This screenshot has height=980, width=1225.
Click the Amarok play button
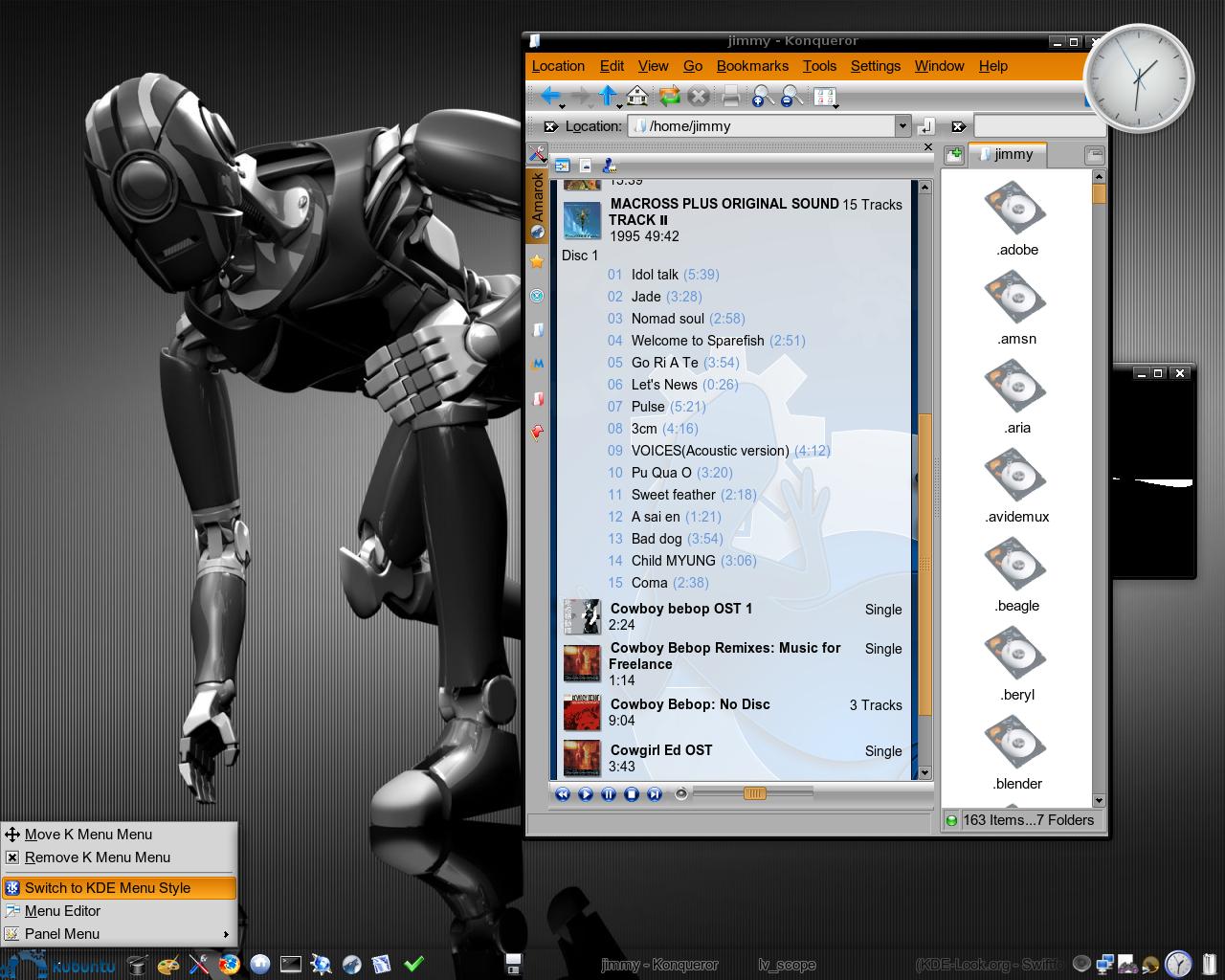pyautogui.click(x=586, y=794)
